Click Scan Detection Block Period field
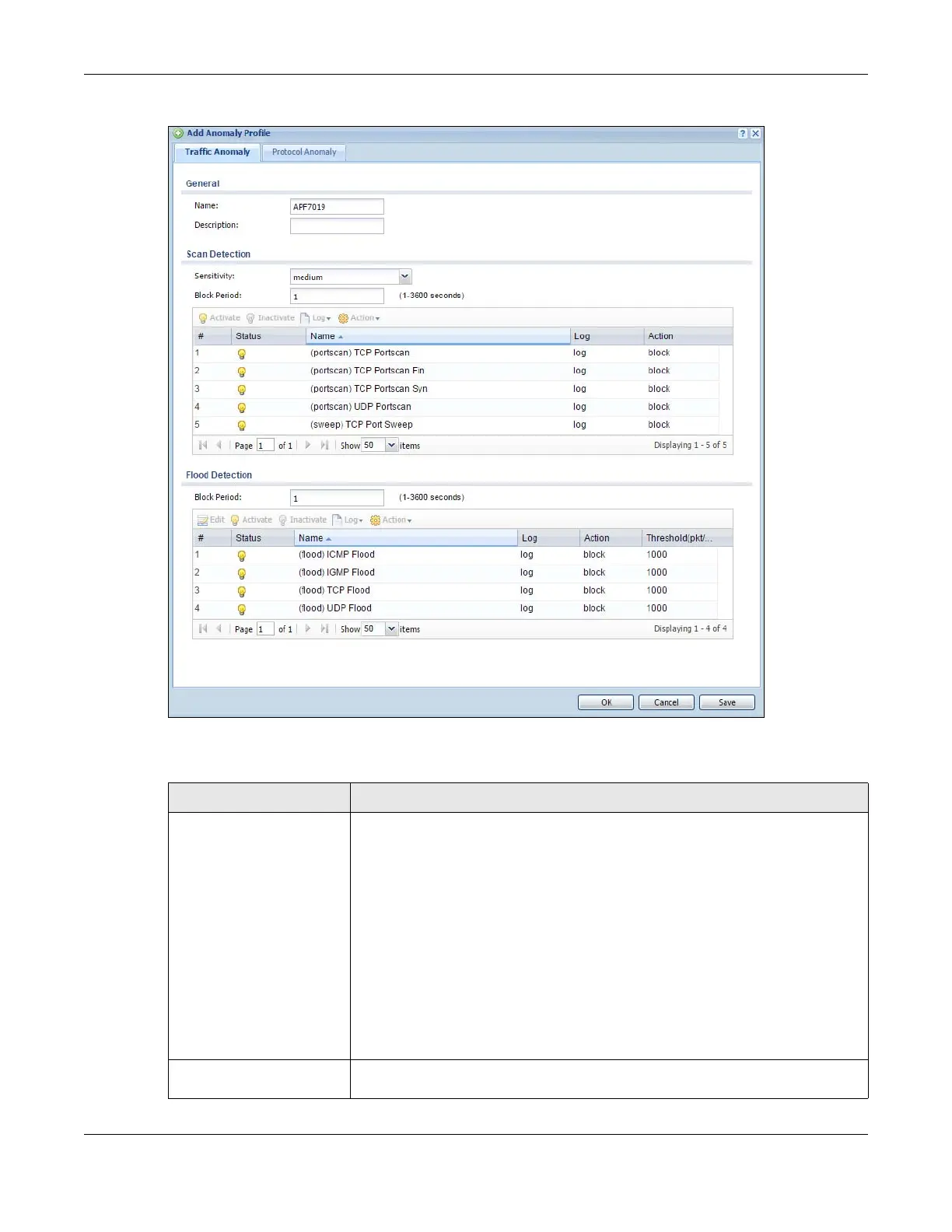This screenshot has width=952, height=1232. pyautogui.click(x=337, y=296)
